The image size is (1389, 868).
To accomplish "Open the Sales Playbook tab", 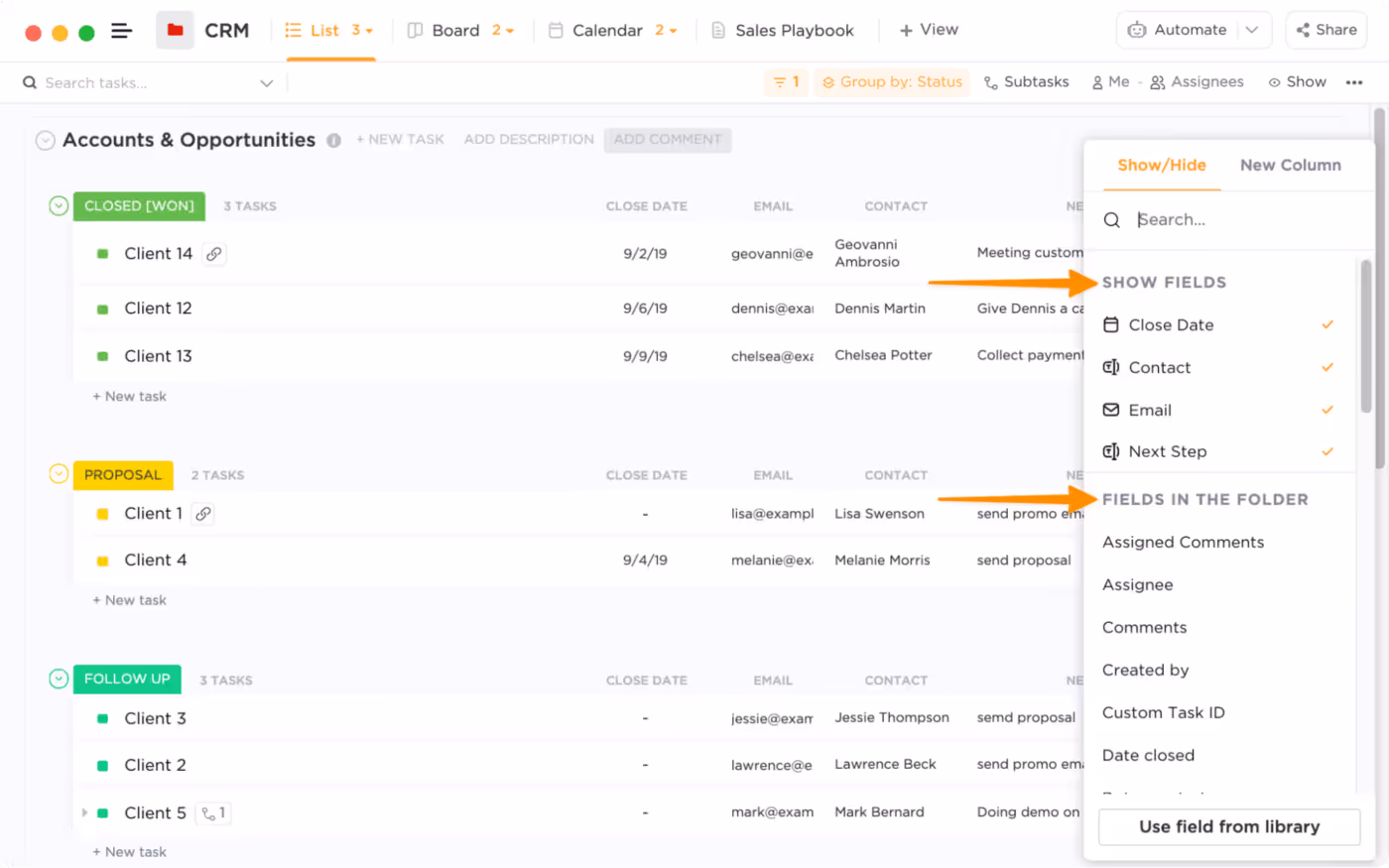I will [783, 31].
